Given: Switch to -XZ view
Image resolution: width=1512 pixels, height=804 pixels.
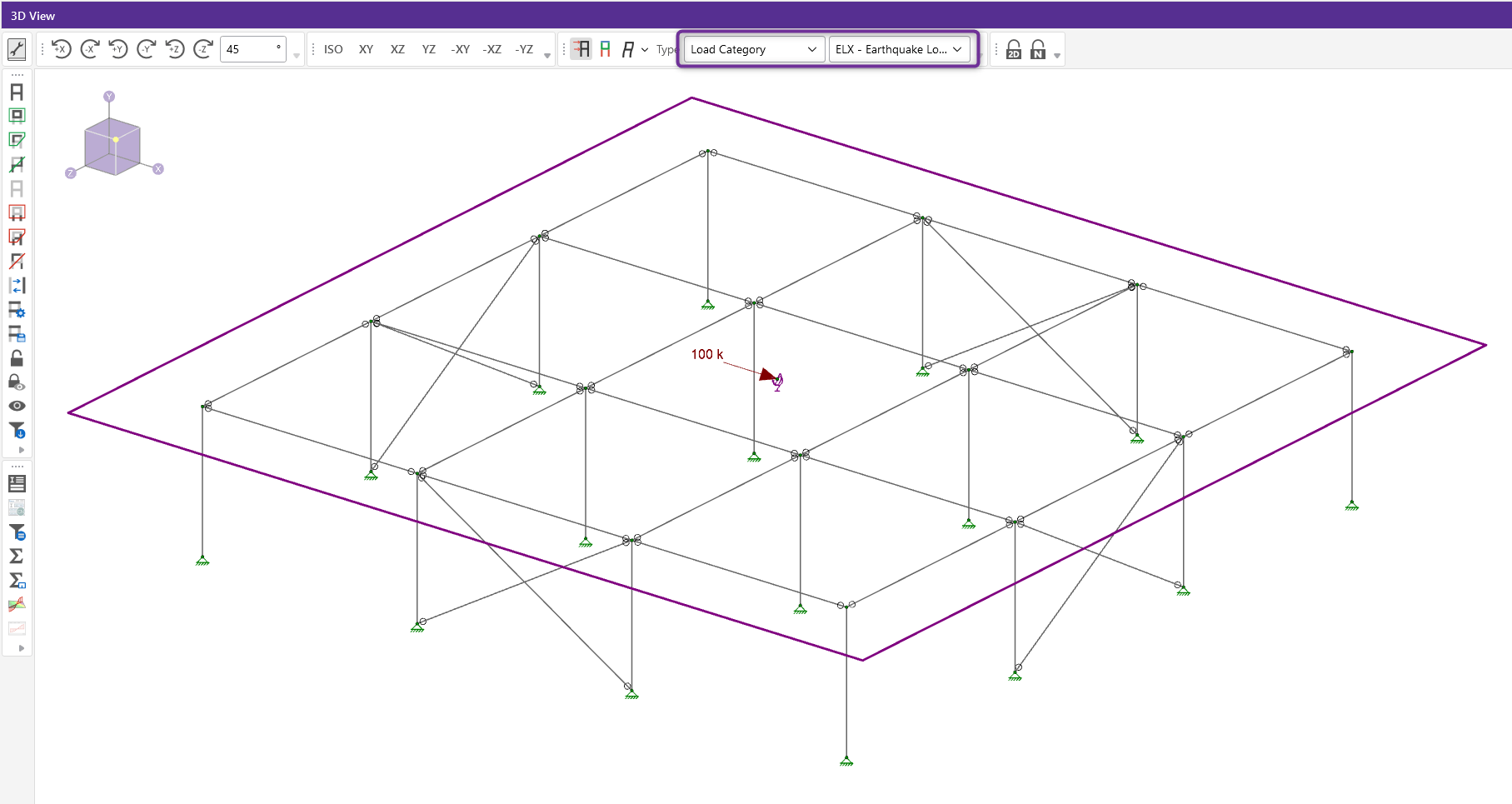Looking at the screenshot, I should tap(492, 49).
